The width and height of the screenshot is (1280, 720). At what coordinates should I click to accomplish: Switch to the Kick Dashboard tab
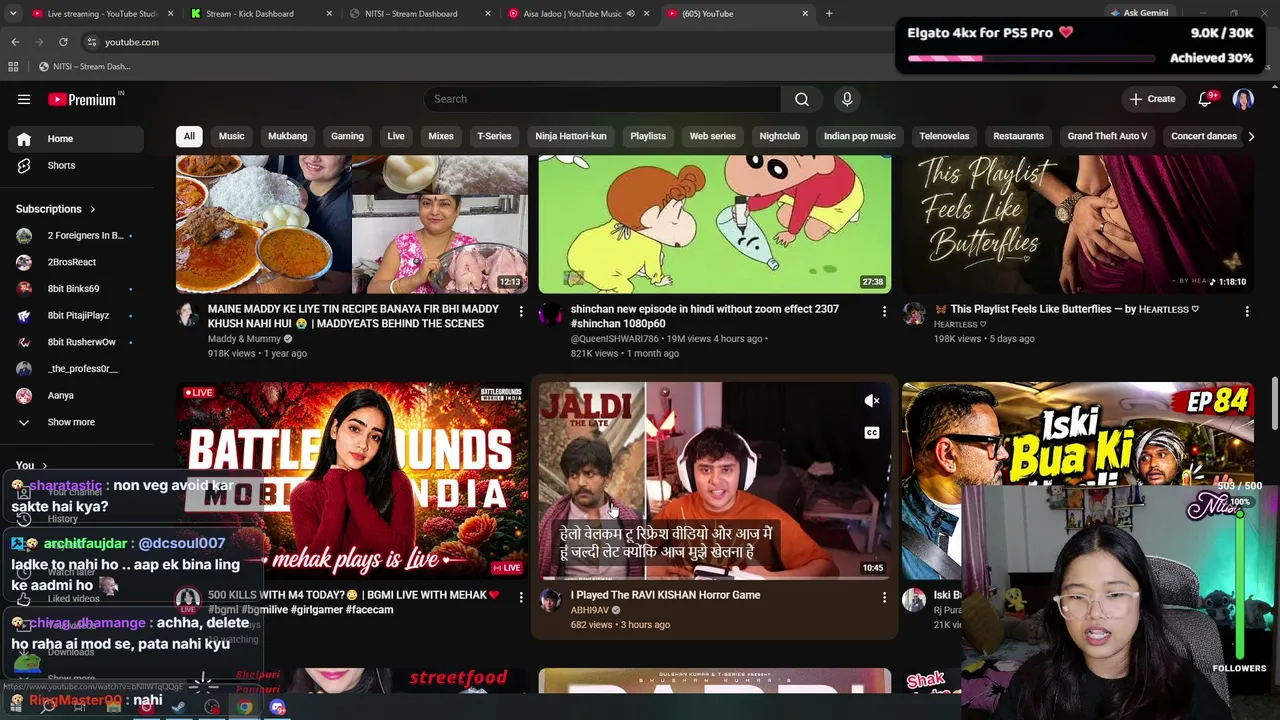261,14
